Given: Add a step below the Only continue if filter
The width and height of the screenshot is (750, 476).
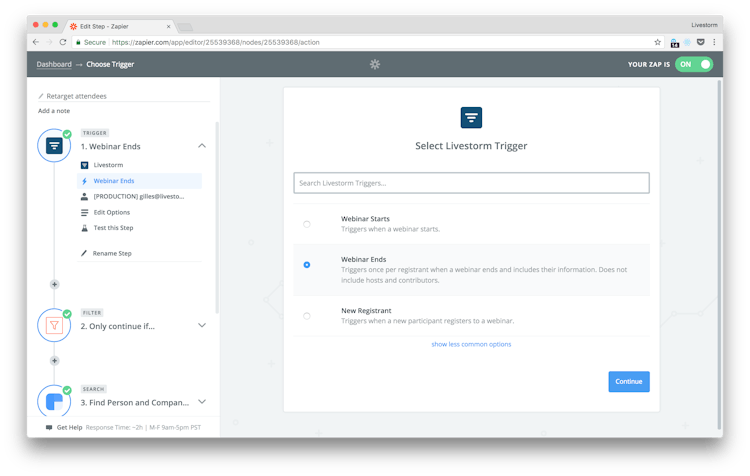Looking at the screenshot, I should coord(55,361).
